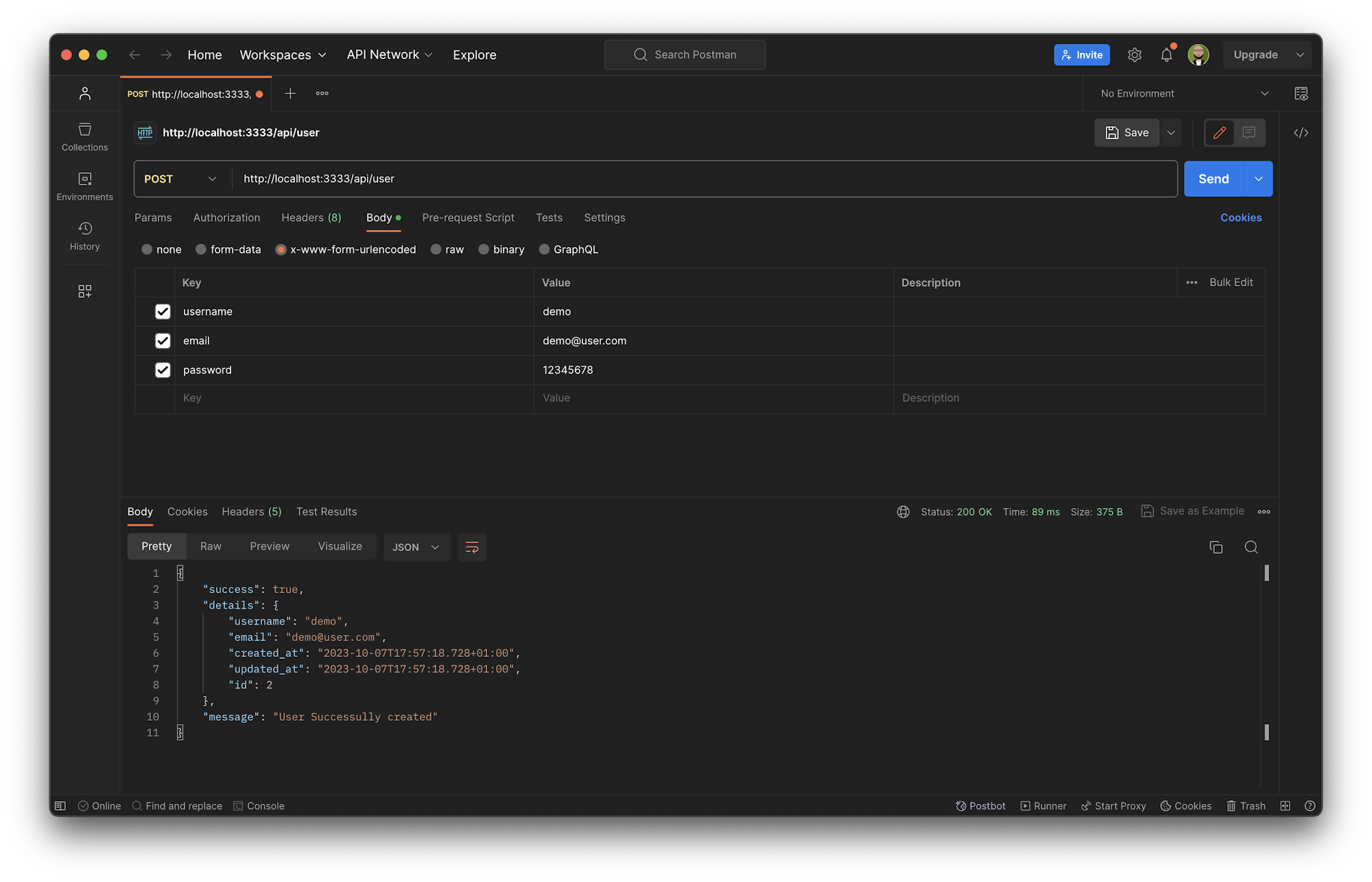Disable the password key-value row
The height and width of the screenshot is (882, 1372).
[163, 369]
